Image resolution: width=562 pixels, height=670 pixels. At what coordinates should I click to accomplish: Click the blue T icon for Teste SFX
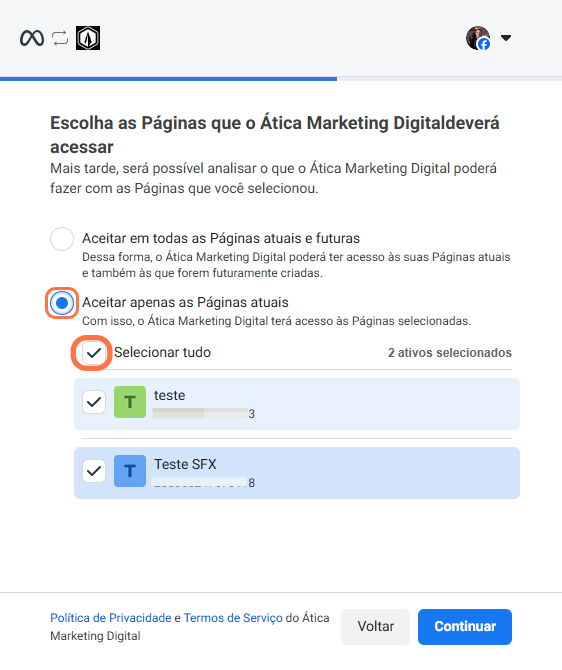[130, 471]
